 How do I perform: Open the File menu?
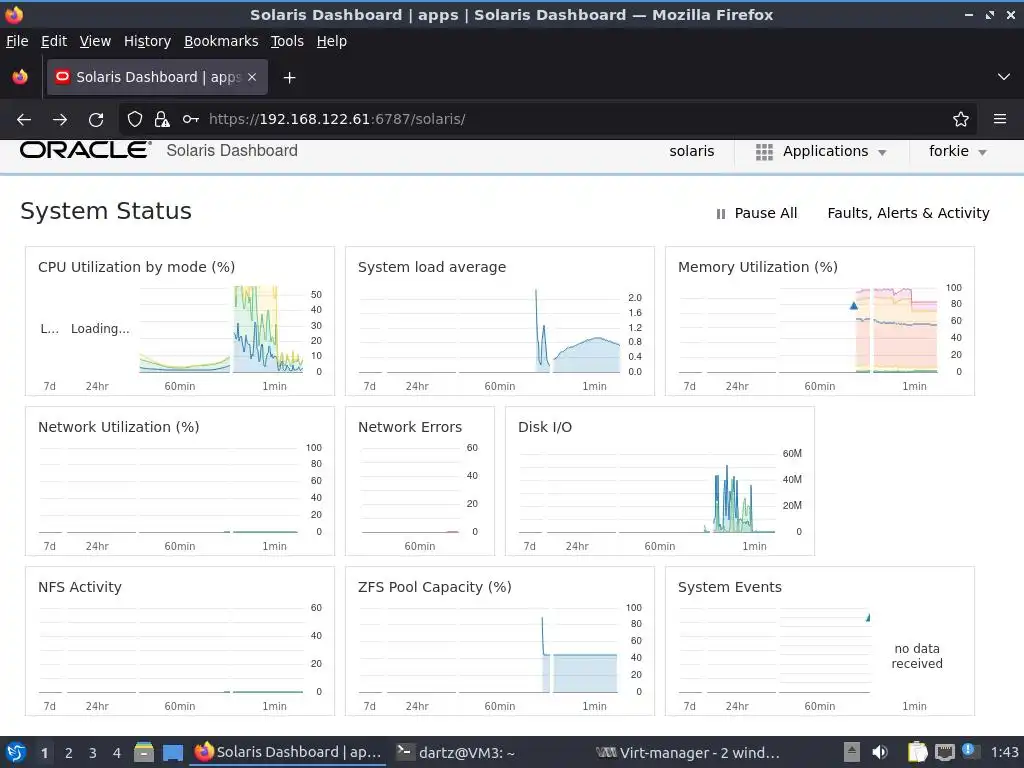point(17,41)
